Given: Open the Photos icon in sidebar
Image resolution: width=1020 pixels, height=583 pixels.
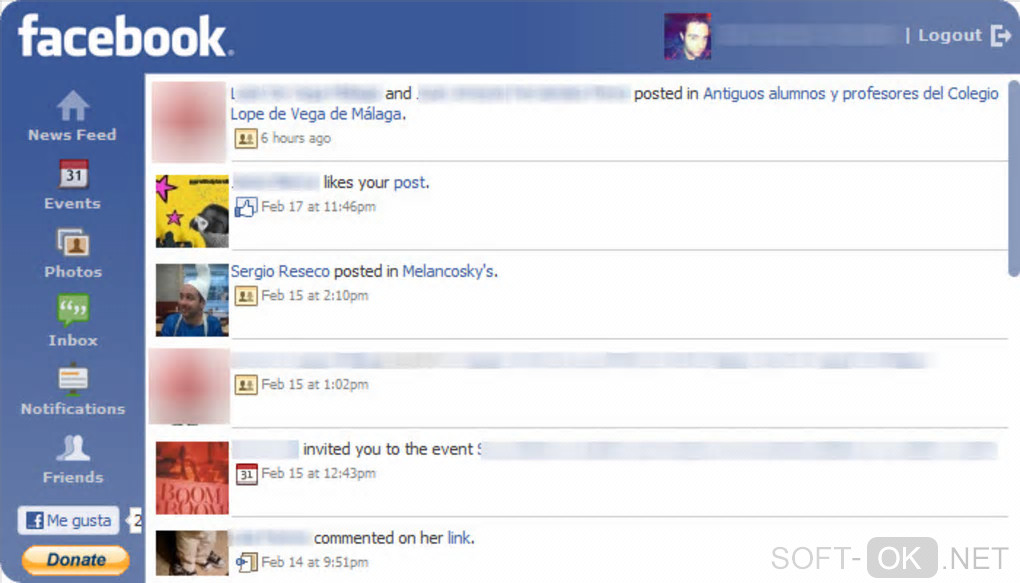Looking at the screenshot, I should pos(73,243).
